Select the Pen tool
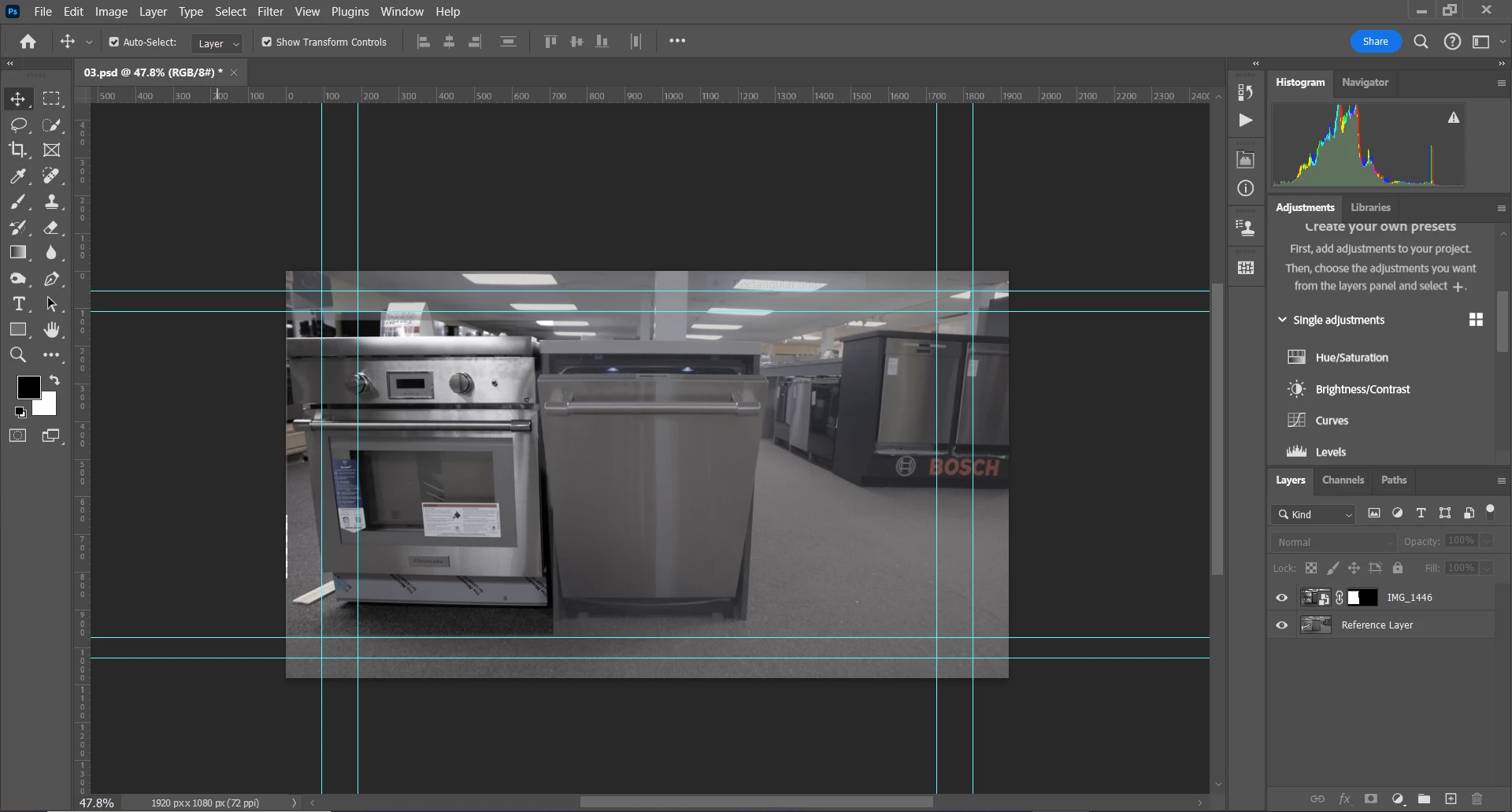The image size is (1512, 812). coord(51,279)
